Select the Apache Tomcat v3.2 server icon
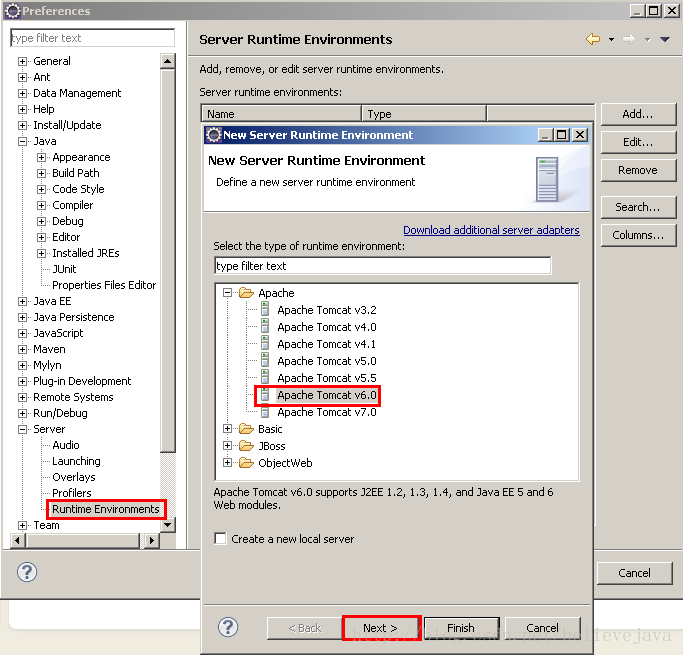Screen dimensions: 683x655 tap(265, 310)
